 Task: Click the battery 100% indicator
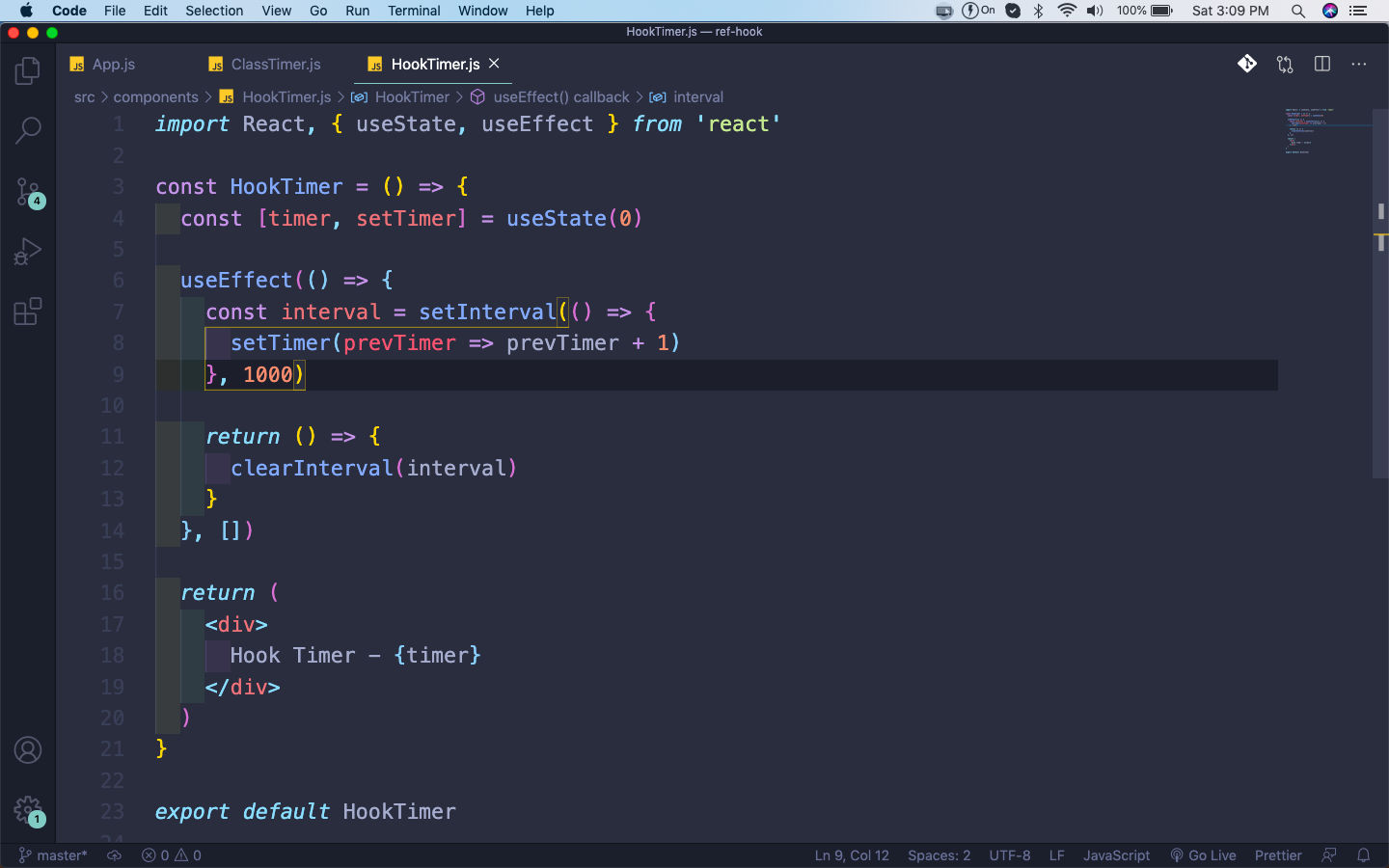1145,11
